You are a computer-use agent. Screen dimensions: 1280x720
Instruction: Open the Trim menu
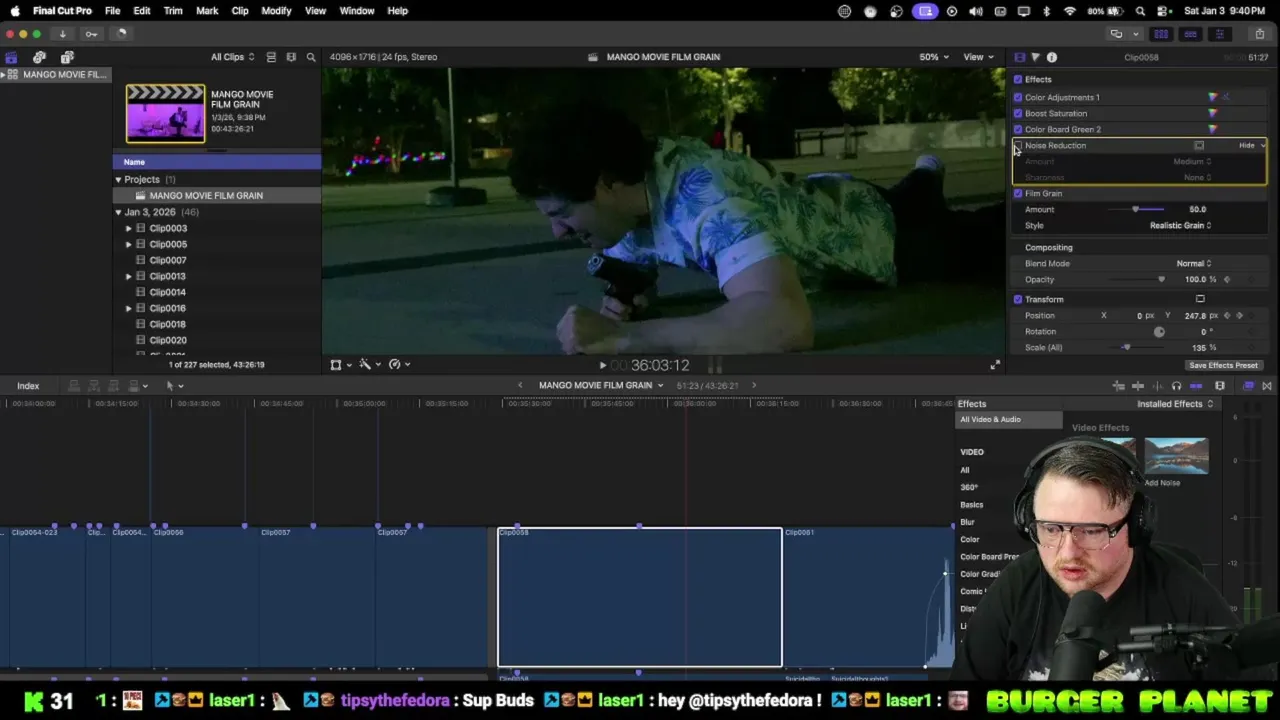click(x=173, y=11)
